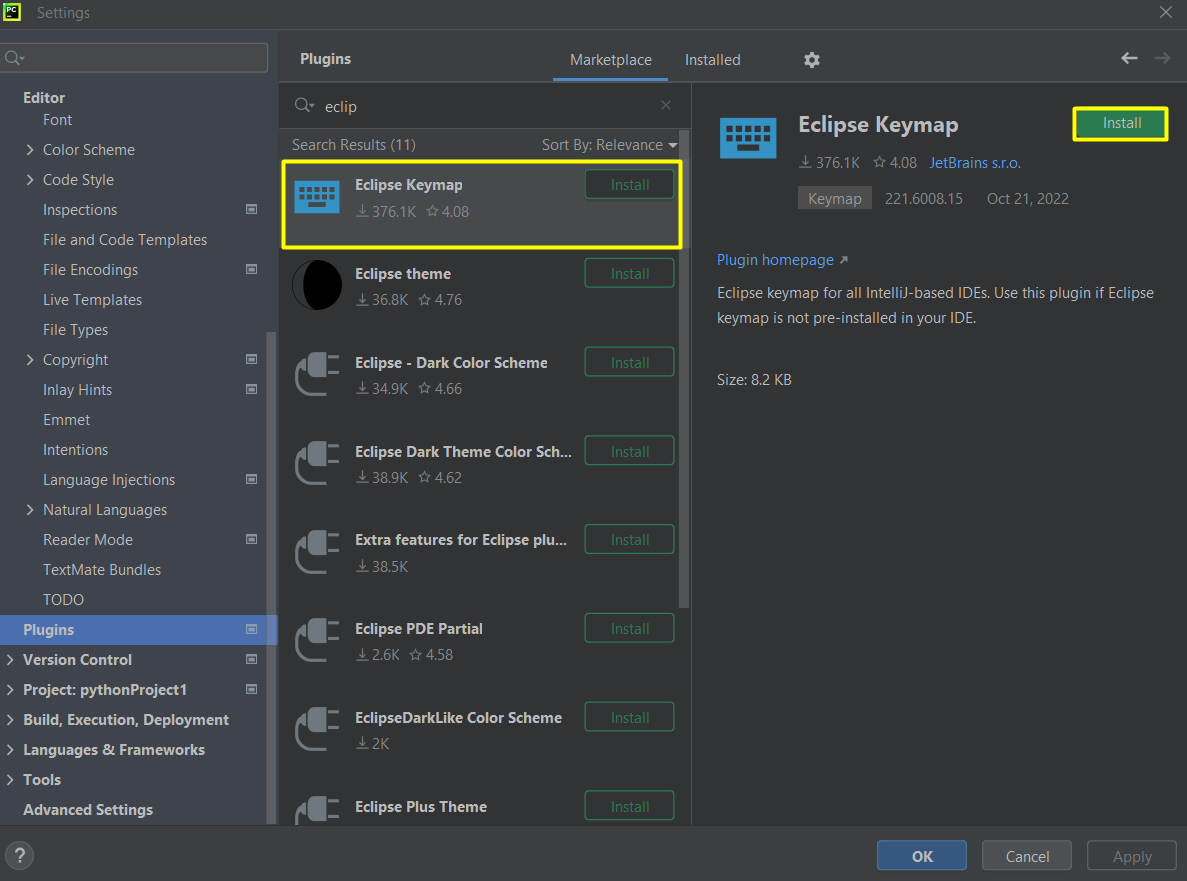Expand Build, Execution, Deployment section
Image resolution: width=1187 pixels, height=881 pixels.
pyautogui.click(x=10, y=720)
